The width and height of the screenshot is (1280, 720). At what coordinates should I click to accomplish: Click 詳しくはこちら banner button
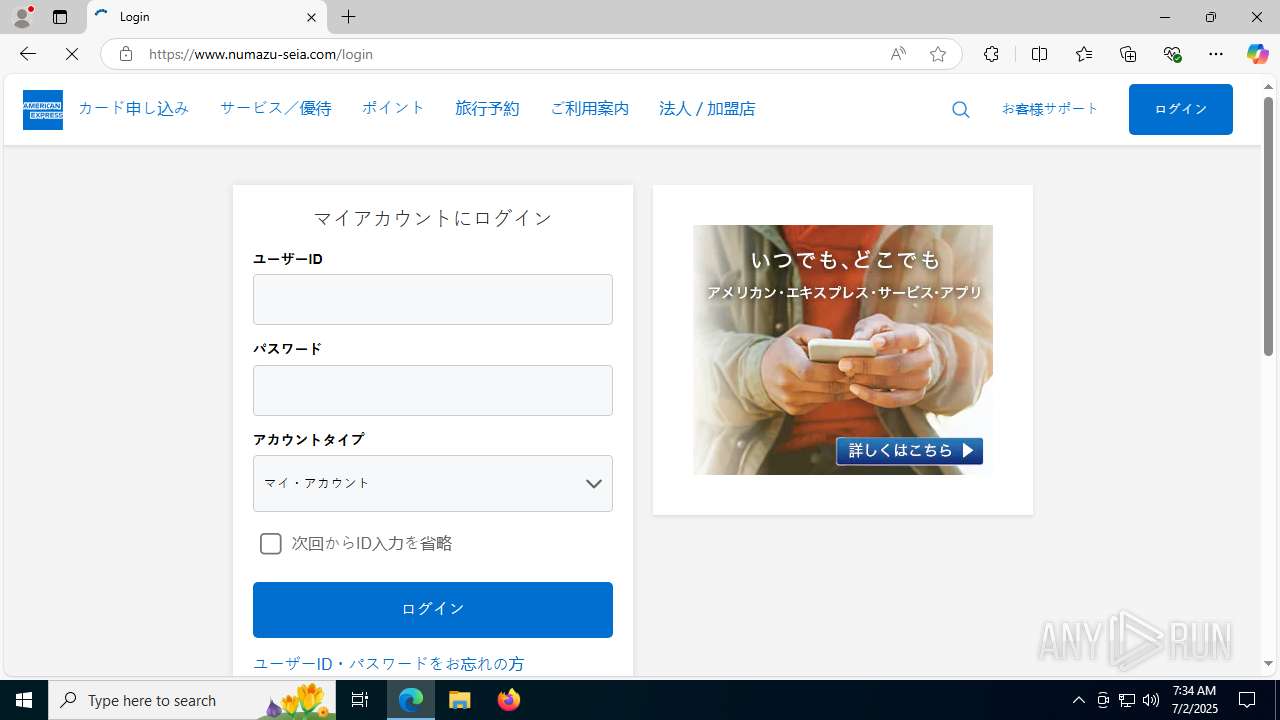(909, 451)
